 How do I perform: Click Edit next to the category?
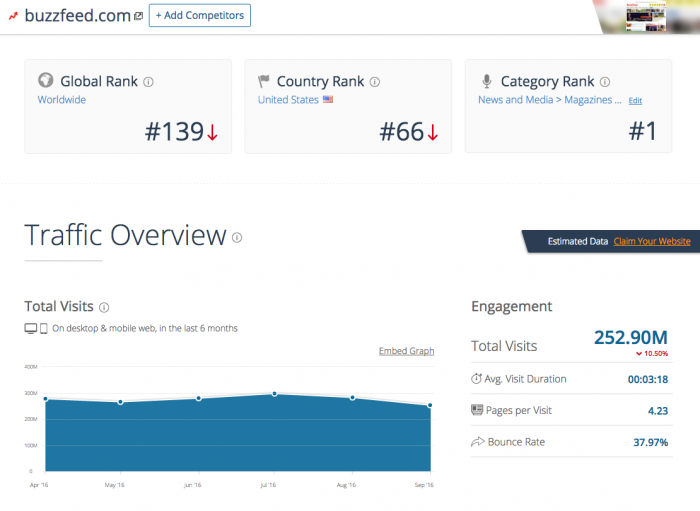point(635,101)
